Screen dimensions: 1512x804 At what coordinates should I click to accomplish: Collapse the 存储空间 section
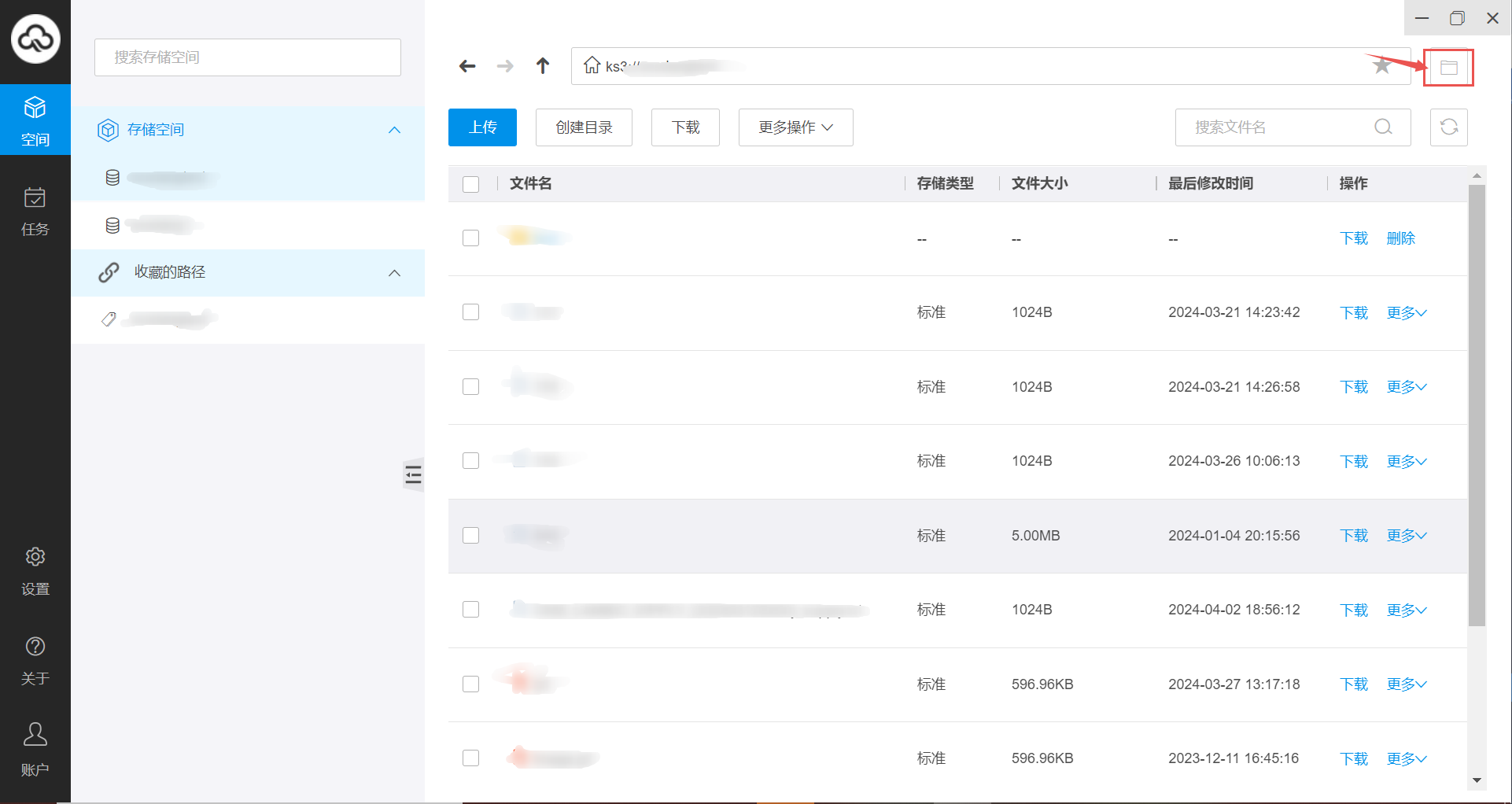click(394, 130)
